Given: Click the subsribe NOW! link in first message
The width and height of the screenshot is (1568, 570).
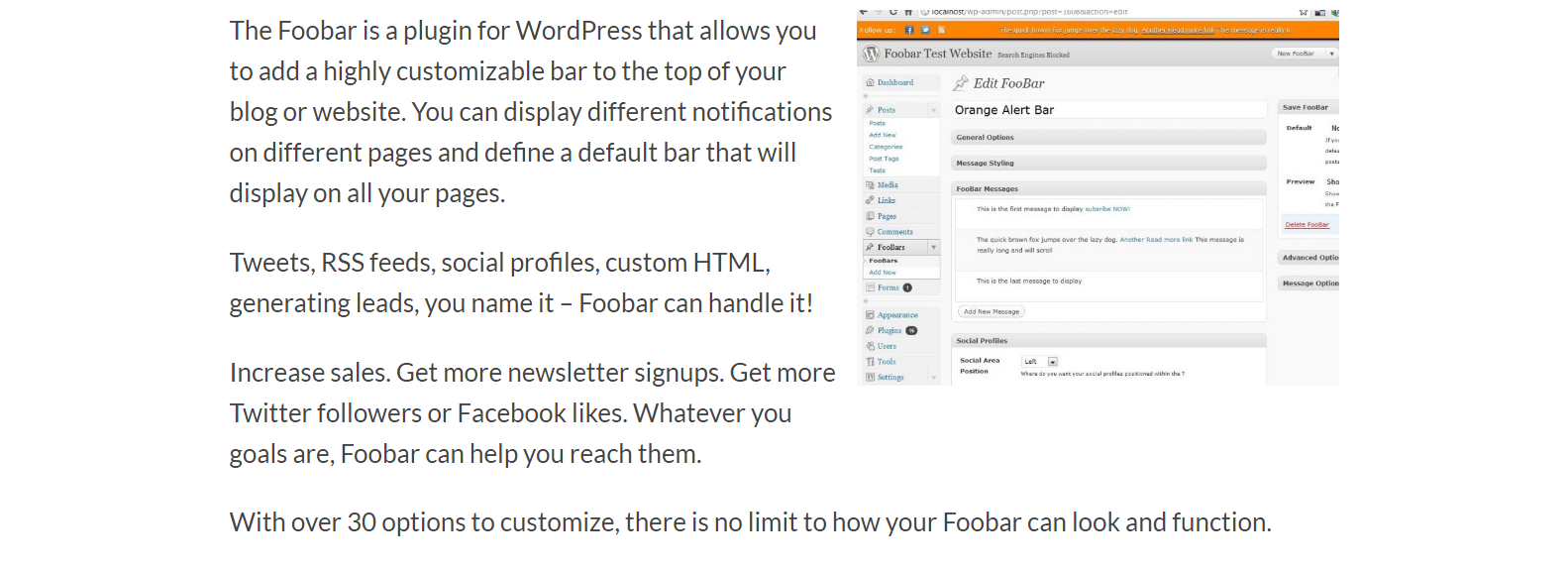Looking at the screenshot, I should tap(1107, 209).
